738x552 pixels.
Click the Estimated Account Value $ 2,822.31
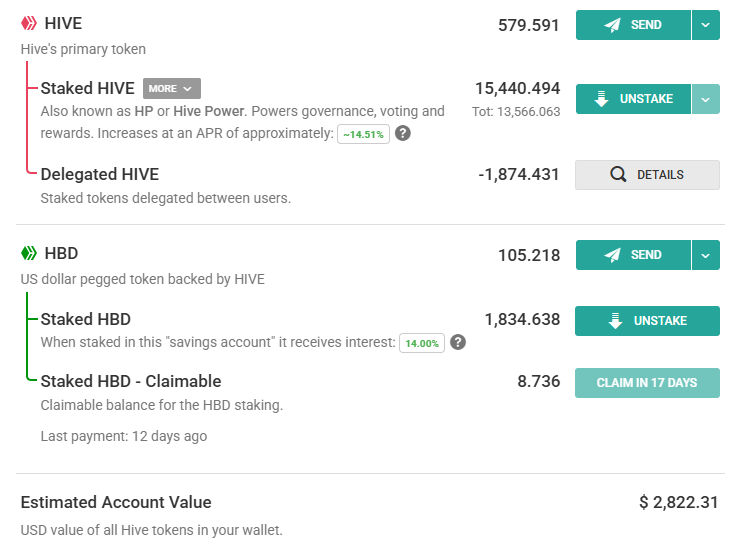click(x=679, y=502)
